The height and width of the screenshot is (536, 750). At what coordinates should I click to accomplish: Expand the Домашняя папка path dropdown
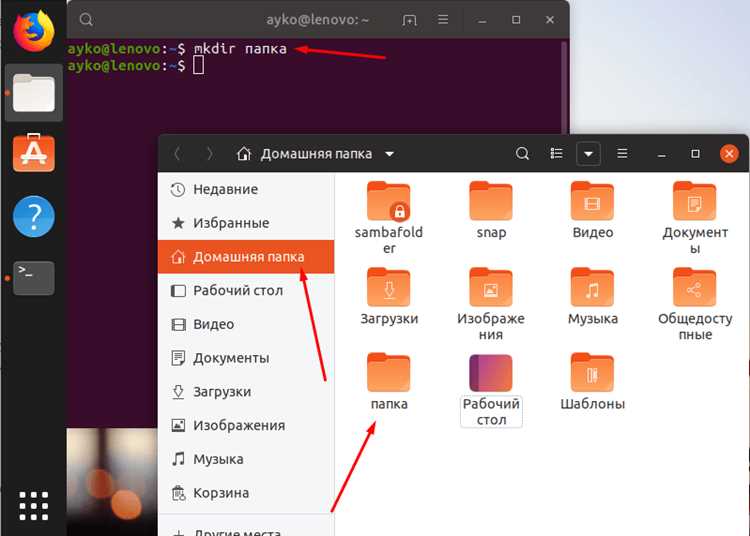pos(390,154)
